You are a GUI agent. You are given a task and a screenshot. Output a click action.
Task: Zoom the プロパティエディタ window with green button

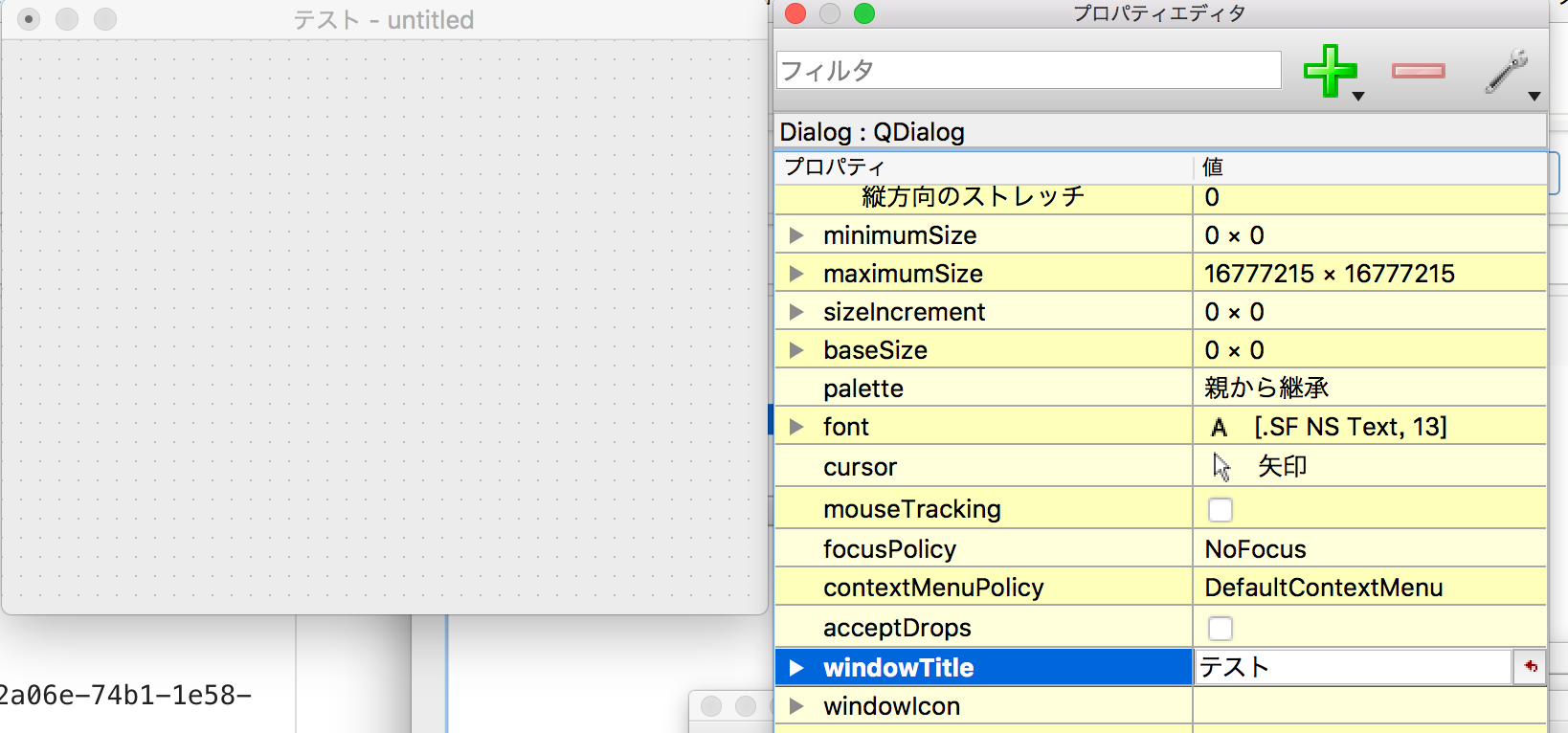pos(864,13)
